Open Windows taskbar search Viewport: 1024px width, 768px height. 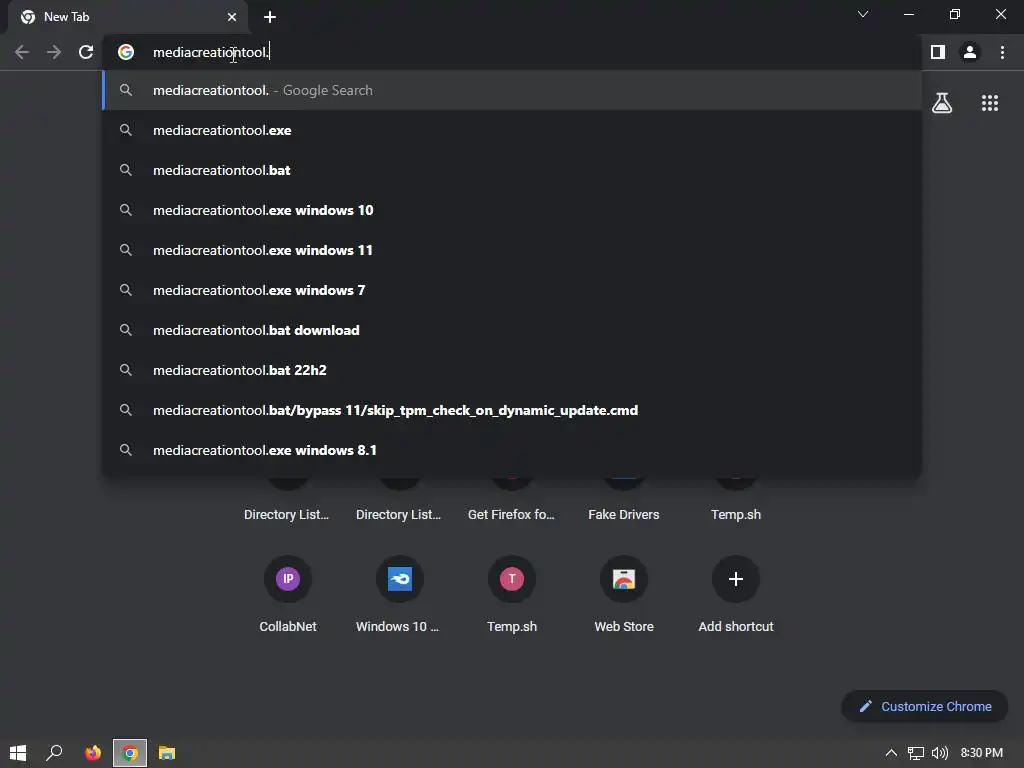[x=54, y=753]
